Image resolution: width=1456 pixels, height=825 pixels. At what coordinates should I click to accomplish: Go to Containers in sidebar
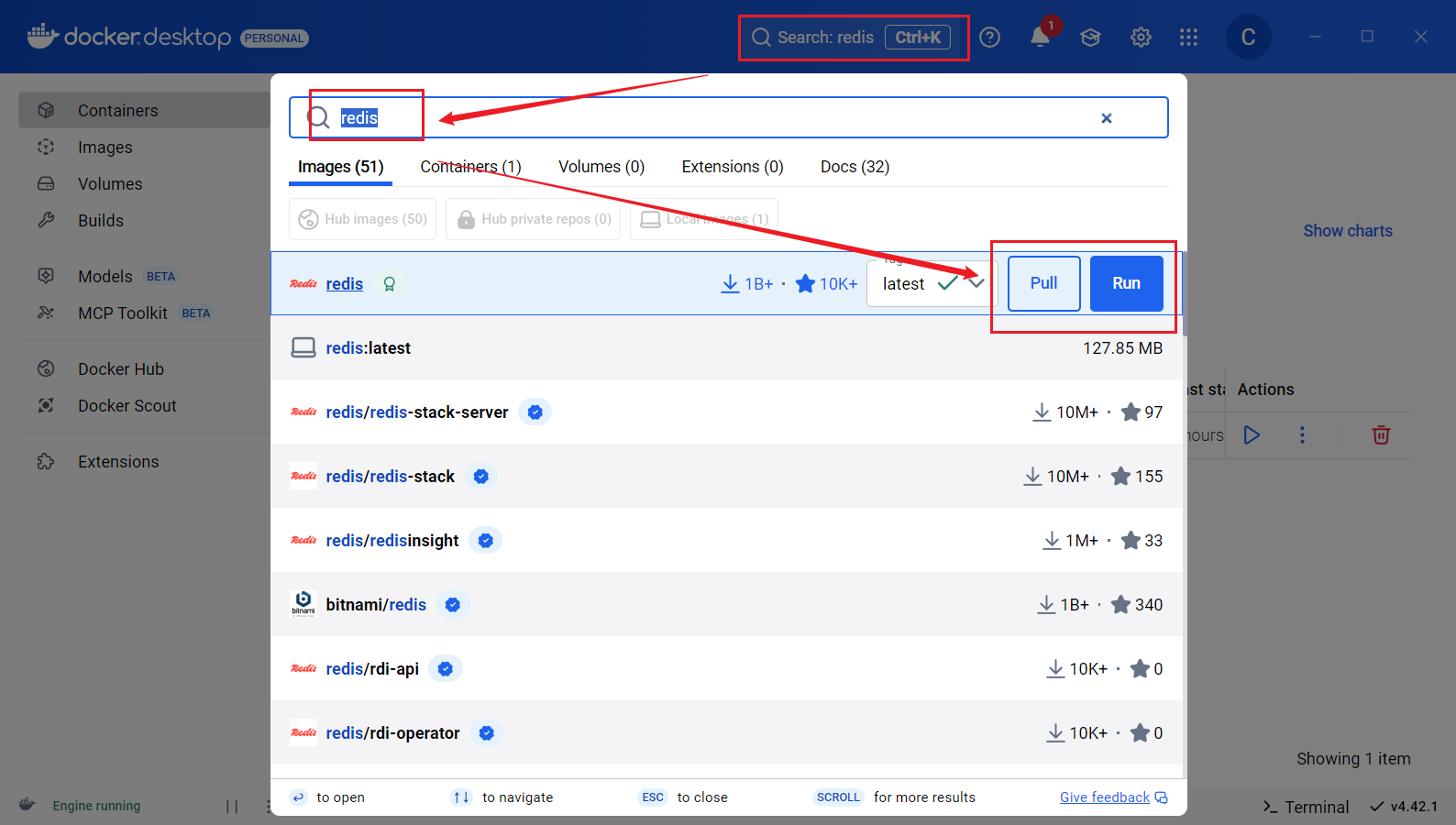point(144,110)
